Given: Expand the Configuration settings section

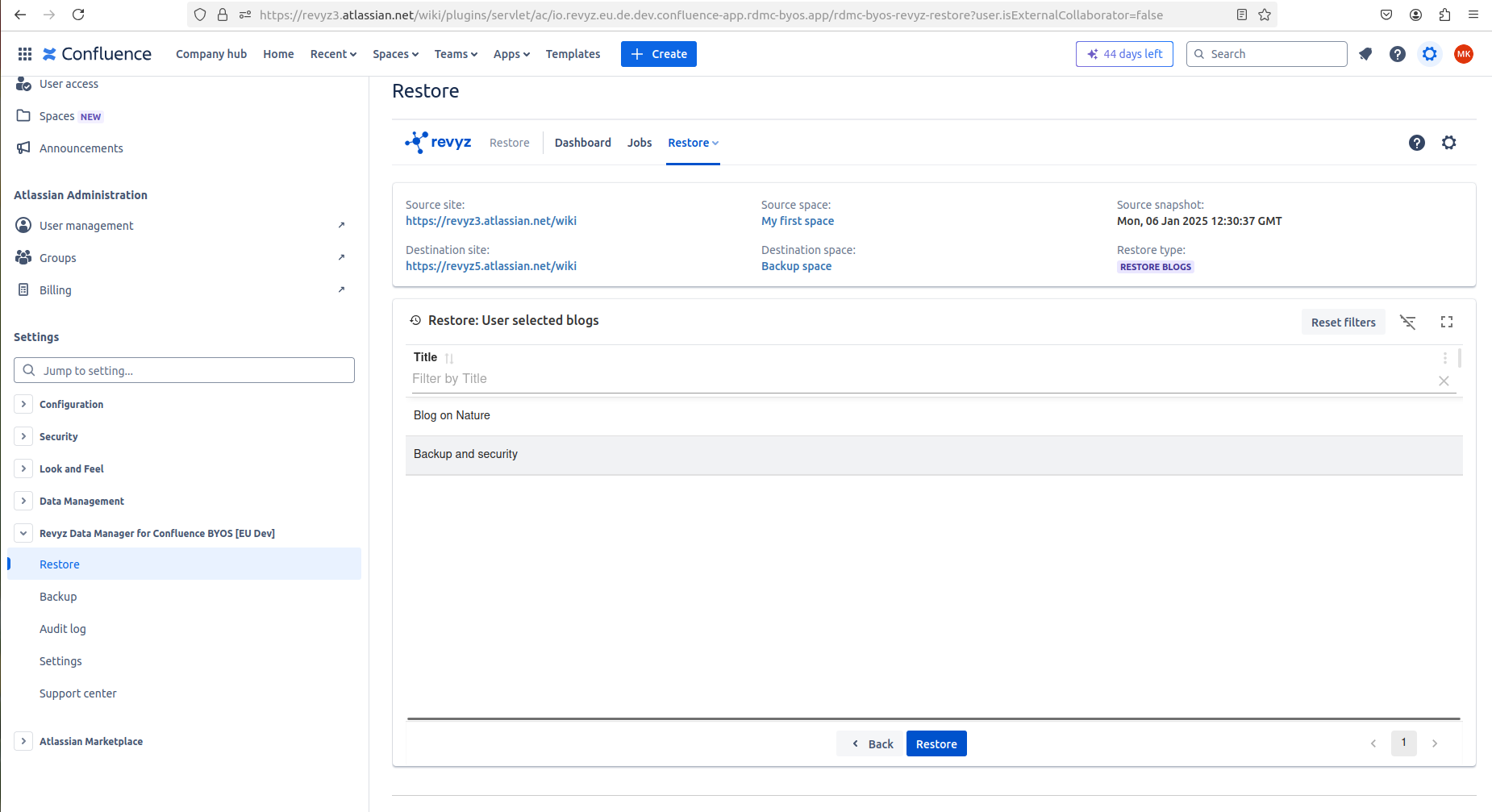Looking at the screenshot, I should (23, 404).
